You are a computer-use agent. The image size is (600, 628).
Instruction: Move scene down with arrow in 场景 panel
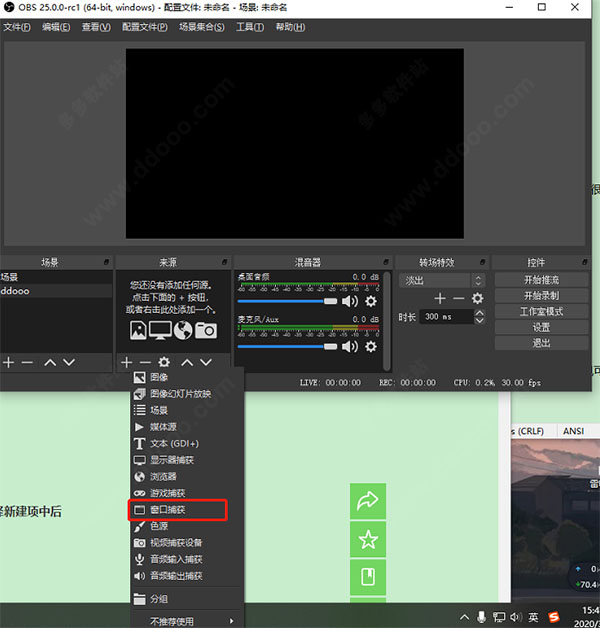point(68,362)
